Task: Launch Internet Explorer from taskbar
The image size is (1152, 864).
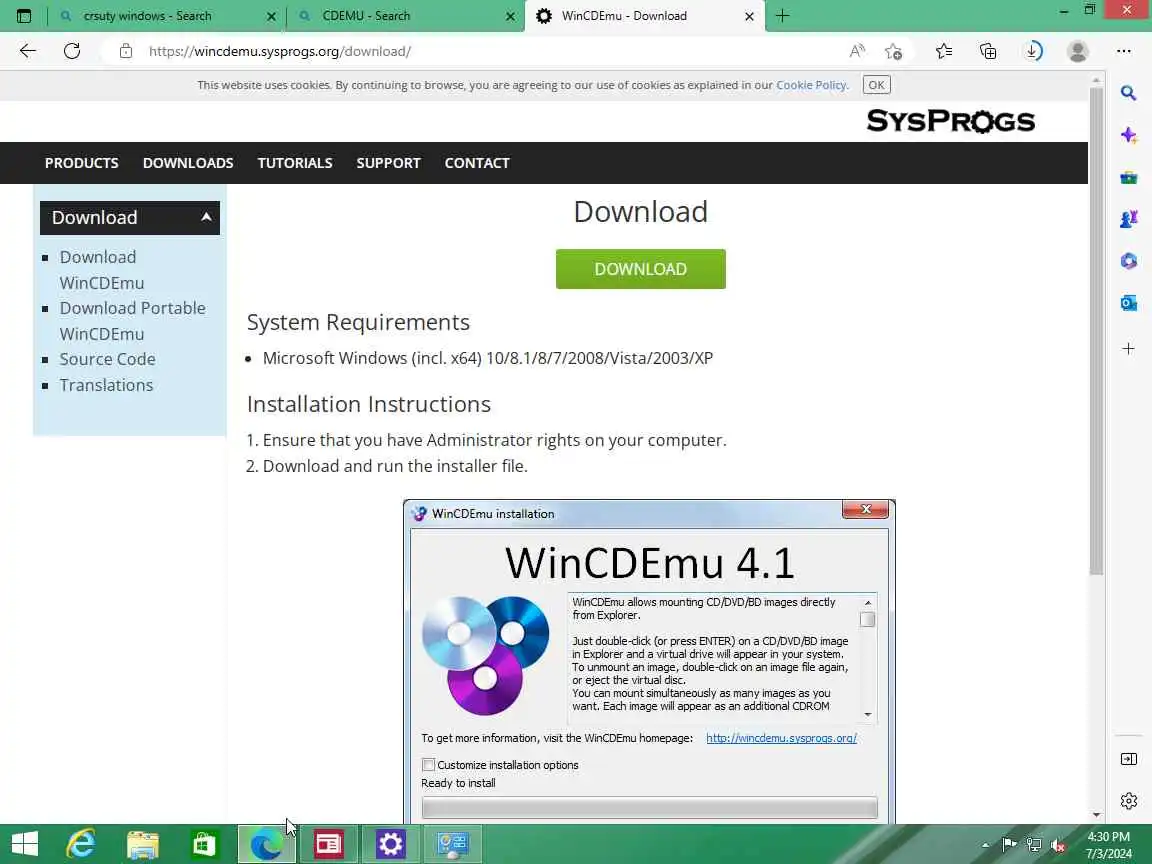Action: pyautogui.click(x=81, y=844)
